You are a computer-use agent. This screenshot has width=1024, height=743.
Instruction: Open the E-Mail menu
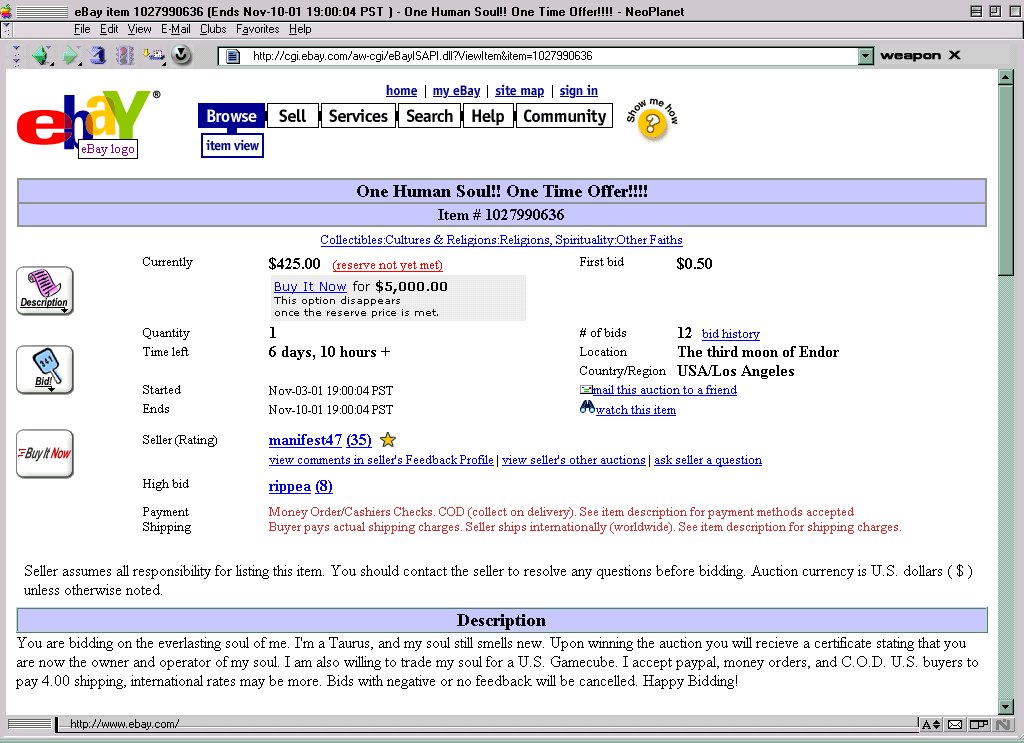coord(176,29)
